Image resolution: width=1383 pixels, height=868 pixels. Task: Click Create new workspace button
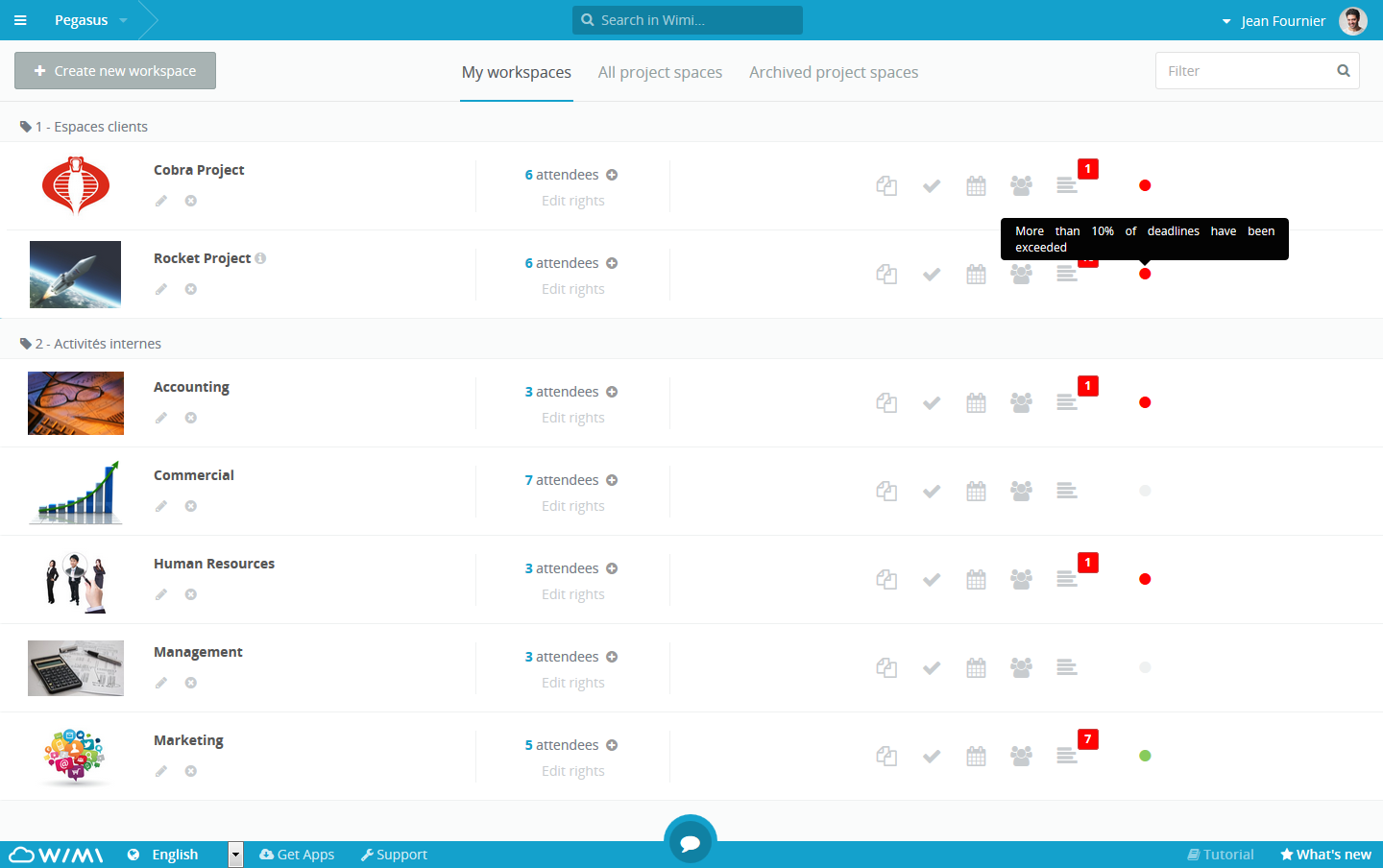tap(115, 71)
